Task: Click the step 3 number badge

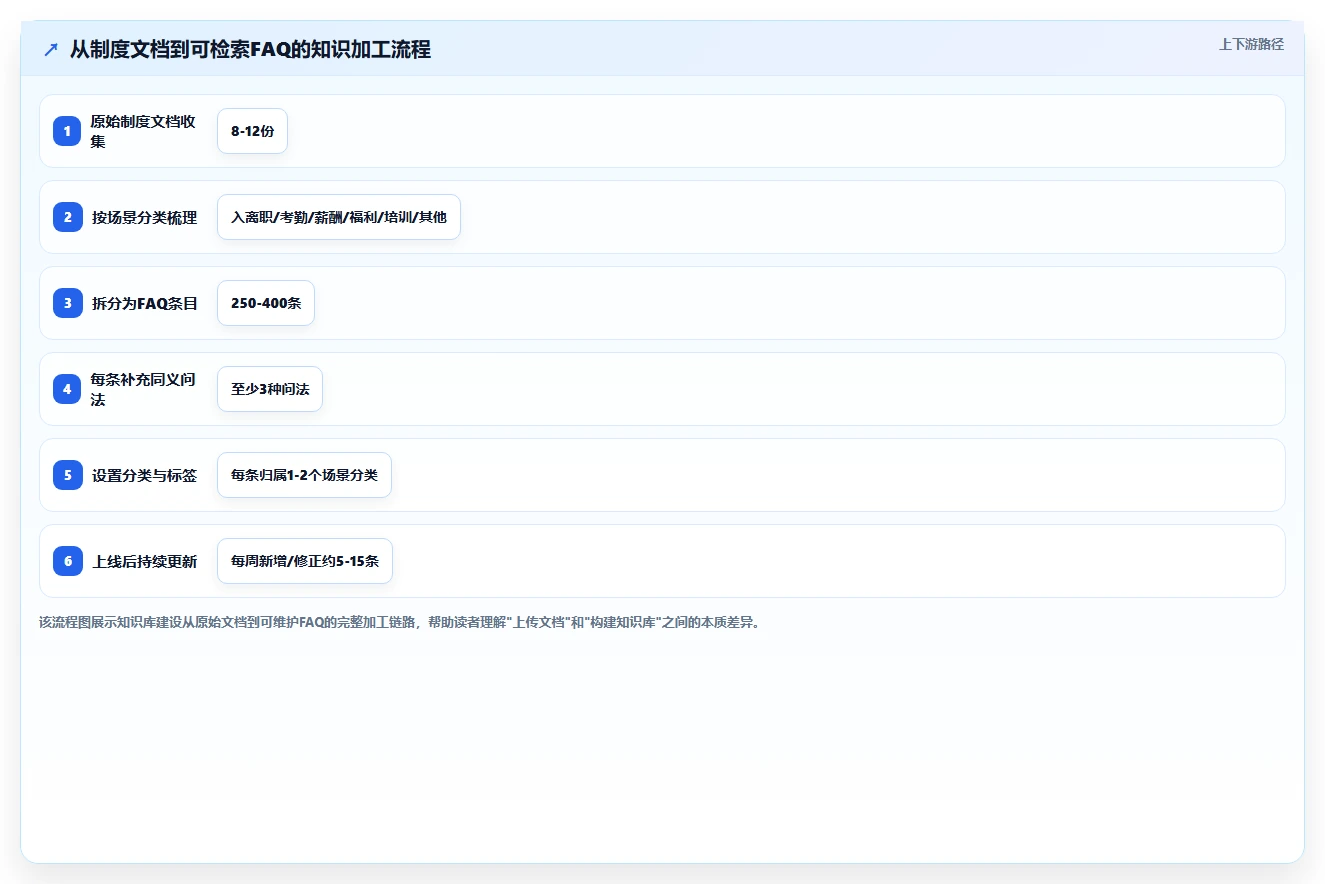Action: click(67, 303)
